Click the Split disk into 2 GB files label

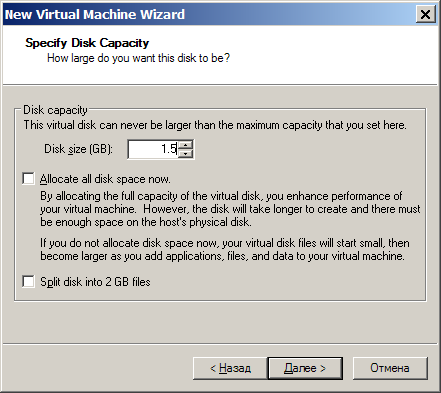click(x=95, y=282)
